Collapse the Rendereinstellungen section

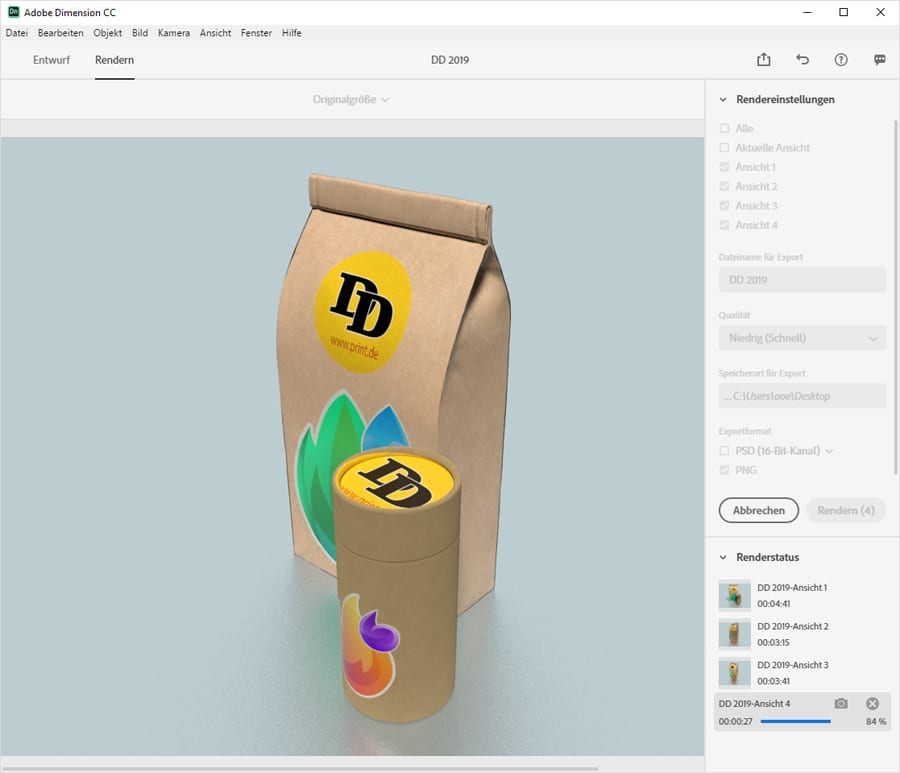(723, 100)
